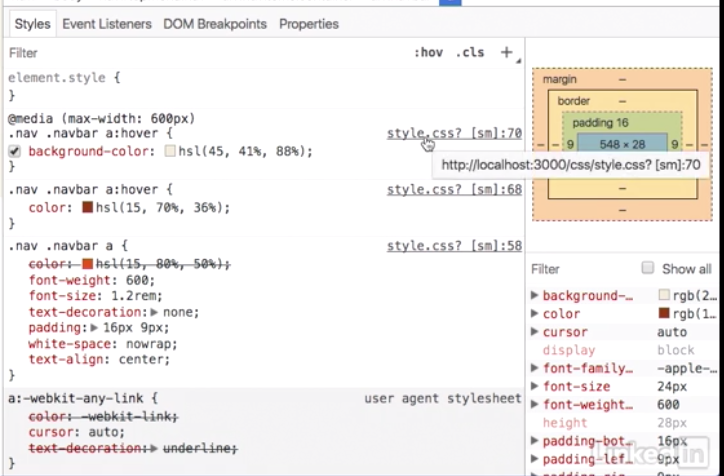
Task: Click the cursor: auto declaration
Action: pos(77,432)
